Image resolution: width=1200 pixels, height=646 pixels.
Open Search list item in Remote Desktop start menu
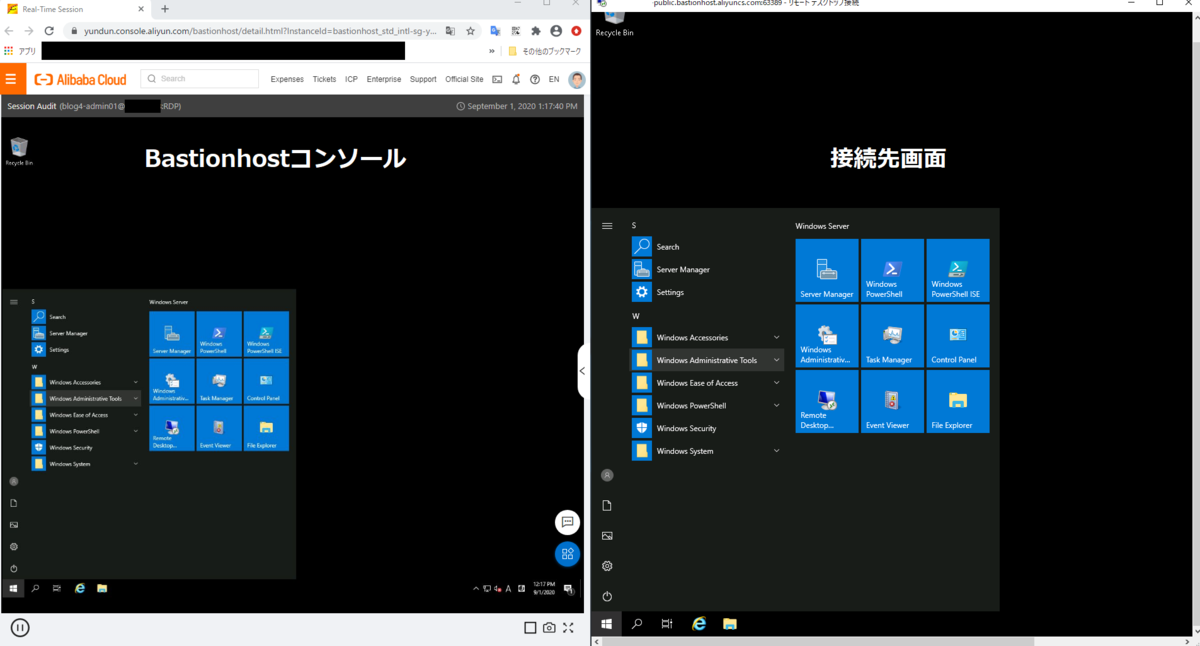(707, 246)
